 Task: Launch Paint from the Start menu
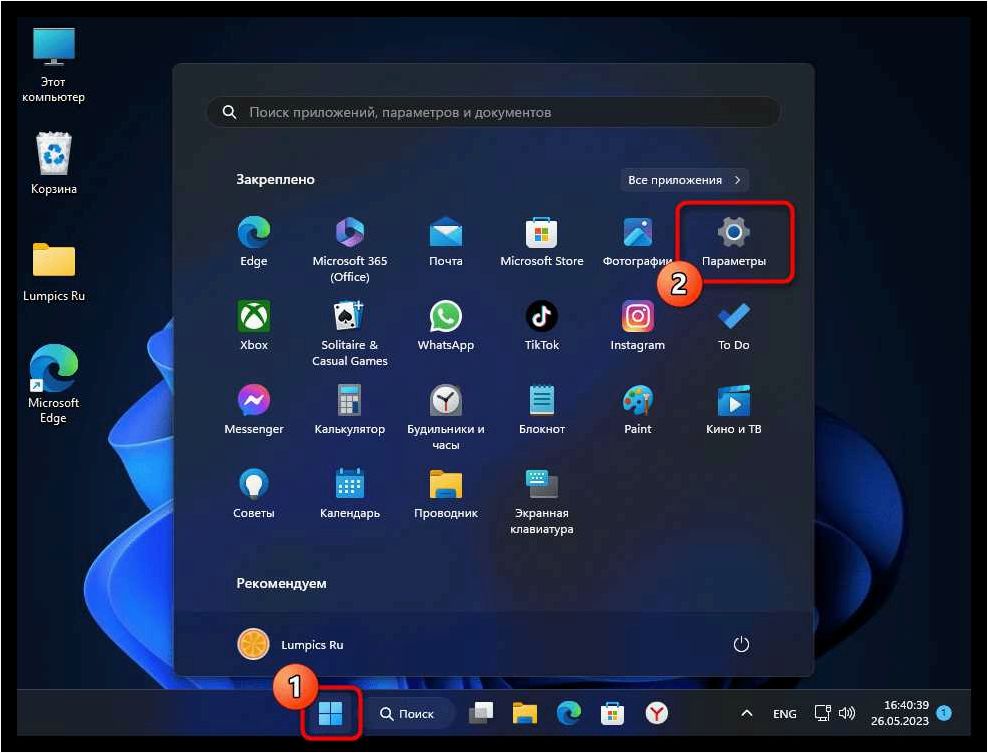click(637, 410)
